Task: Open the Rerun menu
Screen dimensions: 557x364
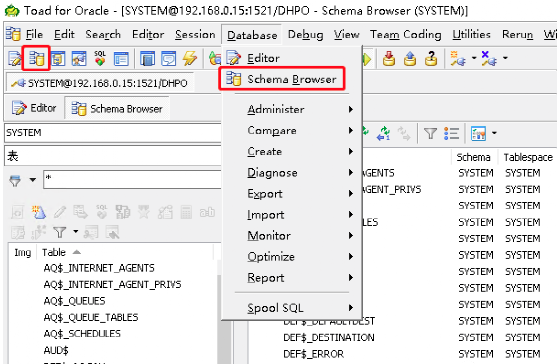Action: 518,34
